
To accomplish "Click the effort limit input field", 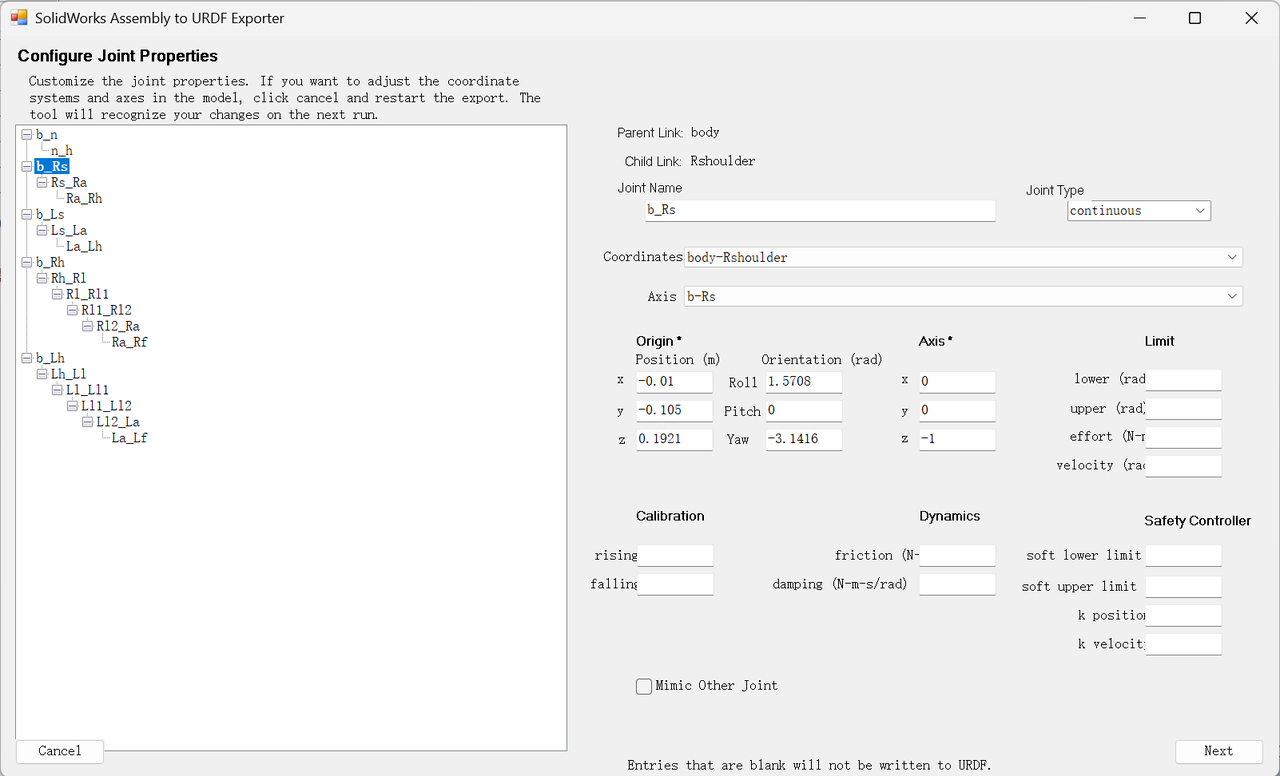I will (1183, 437).
